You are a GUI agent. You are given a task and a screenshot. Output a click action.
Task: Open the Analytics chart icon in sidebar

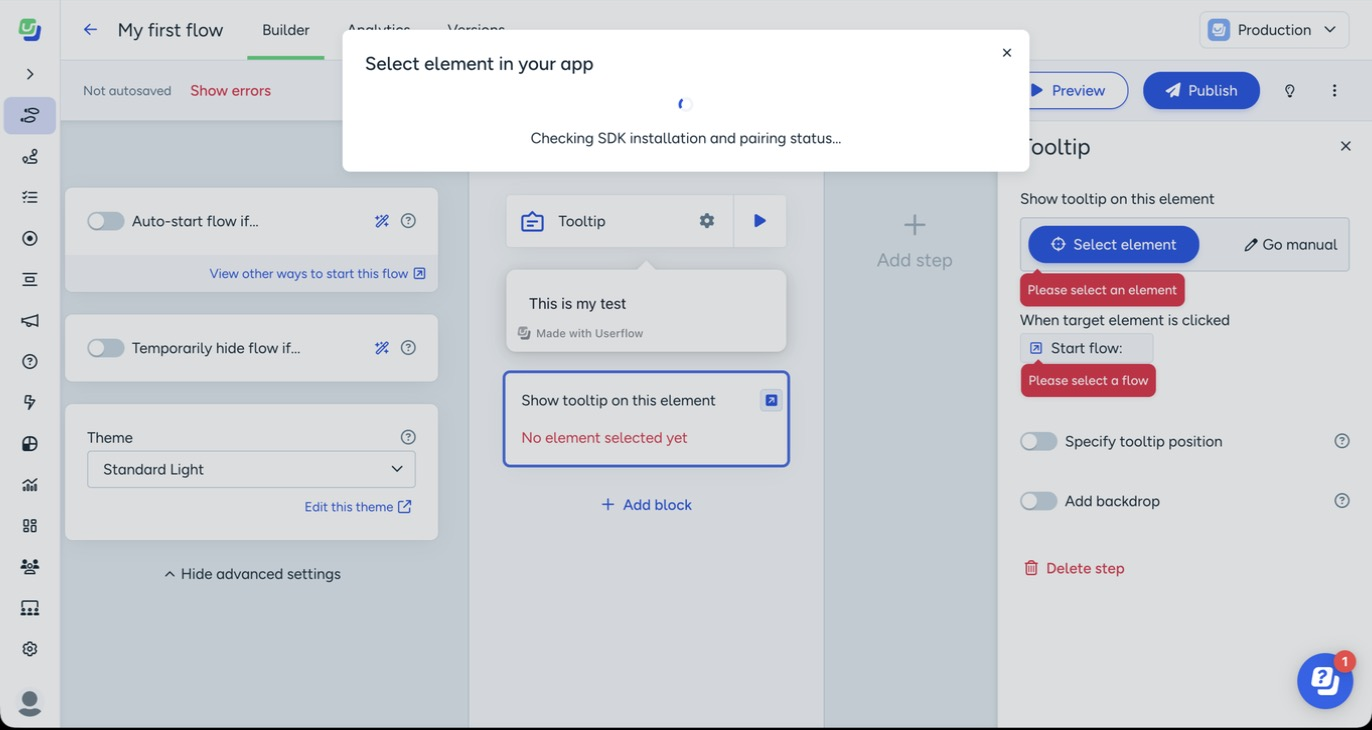tap(30, 485)
